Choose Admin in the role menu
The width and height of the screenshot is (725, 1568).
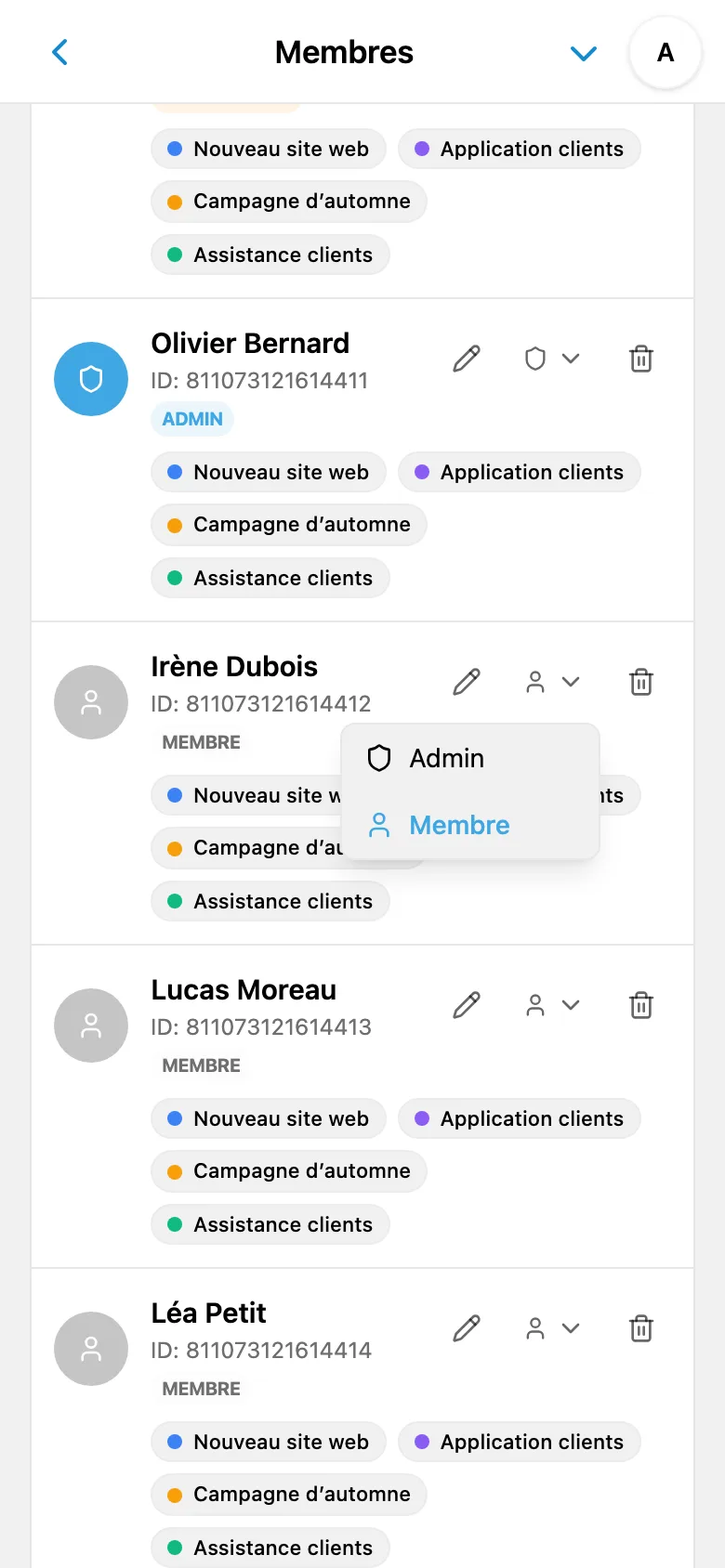(470, 759)
